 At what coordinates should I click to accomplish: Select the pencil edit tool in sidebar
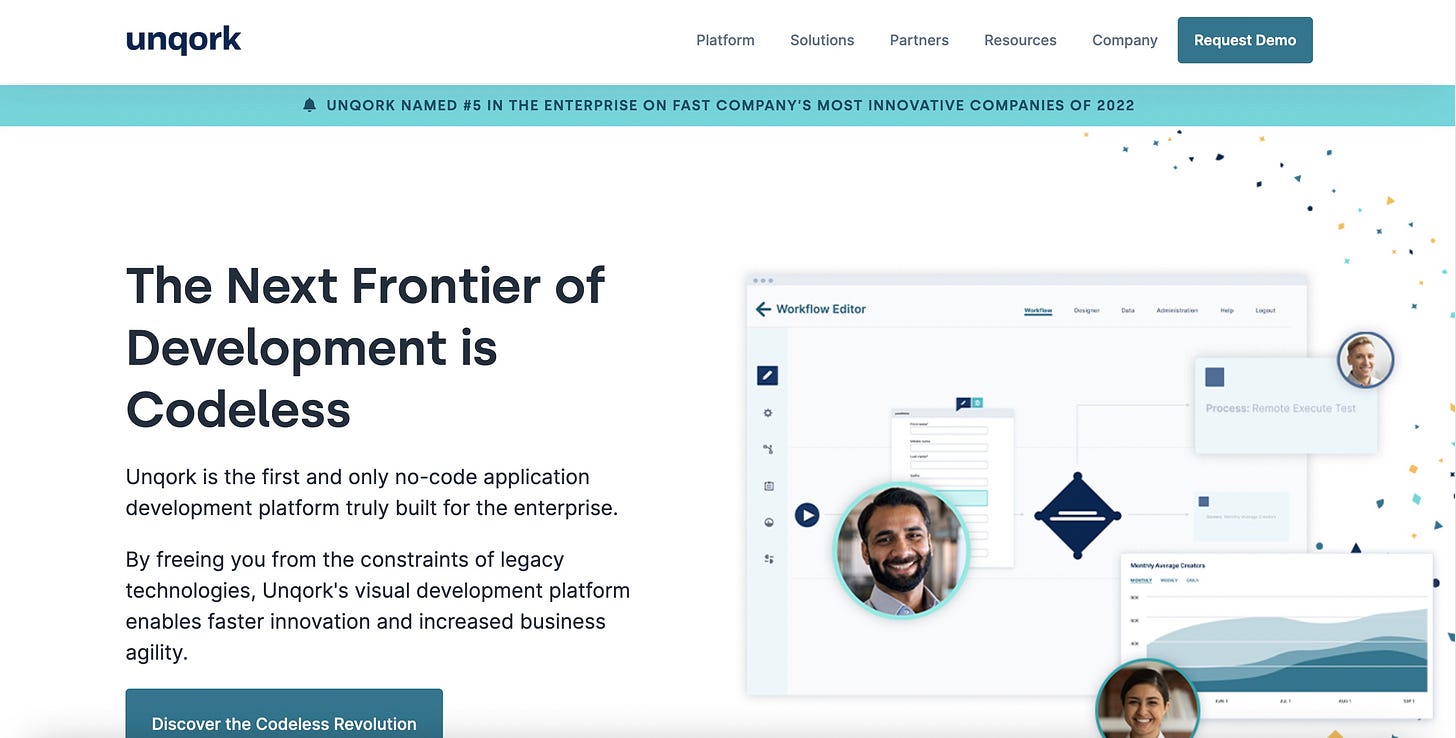tap(767, 375)
